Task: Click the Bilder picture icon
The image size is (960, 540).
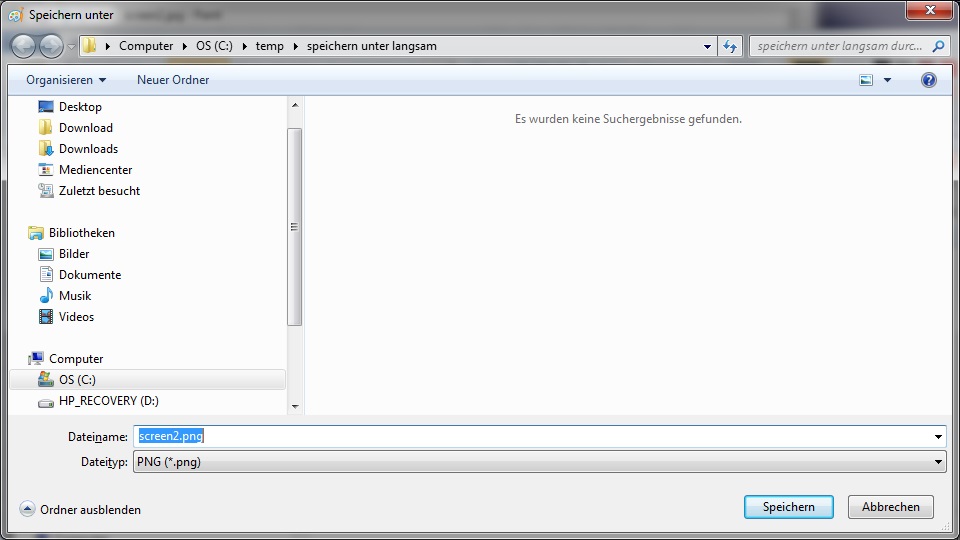Action: 46,254
